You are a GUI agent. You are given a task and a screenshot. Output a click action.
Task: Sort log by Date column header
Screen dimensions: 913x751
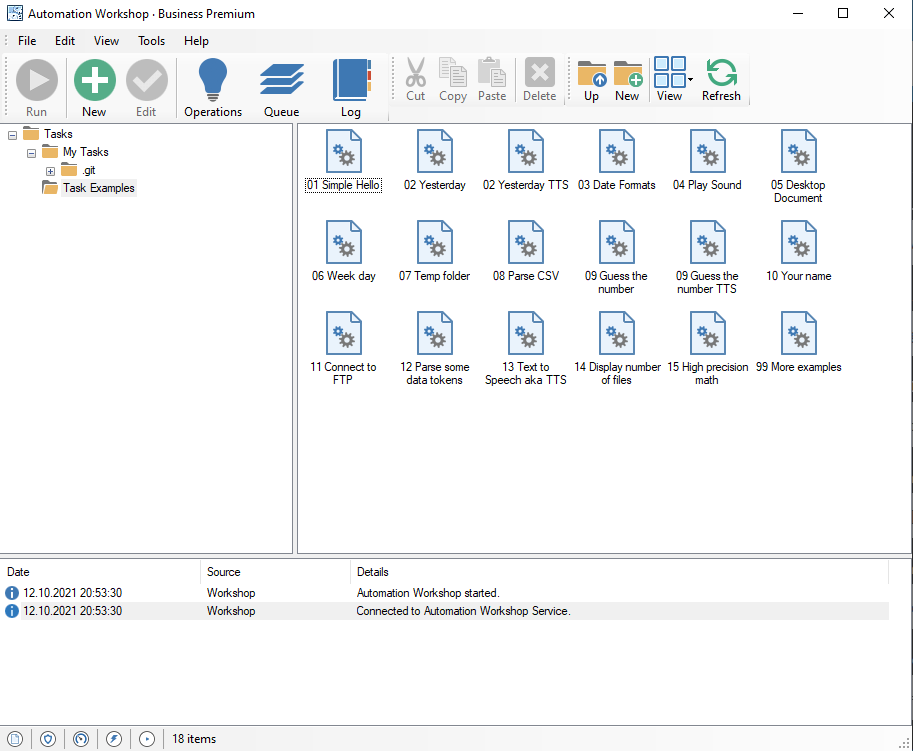[100, 572]
